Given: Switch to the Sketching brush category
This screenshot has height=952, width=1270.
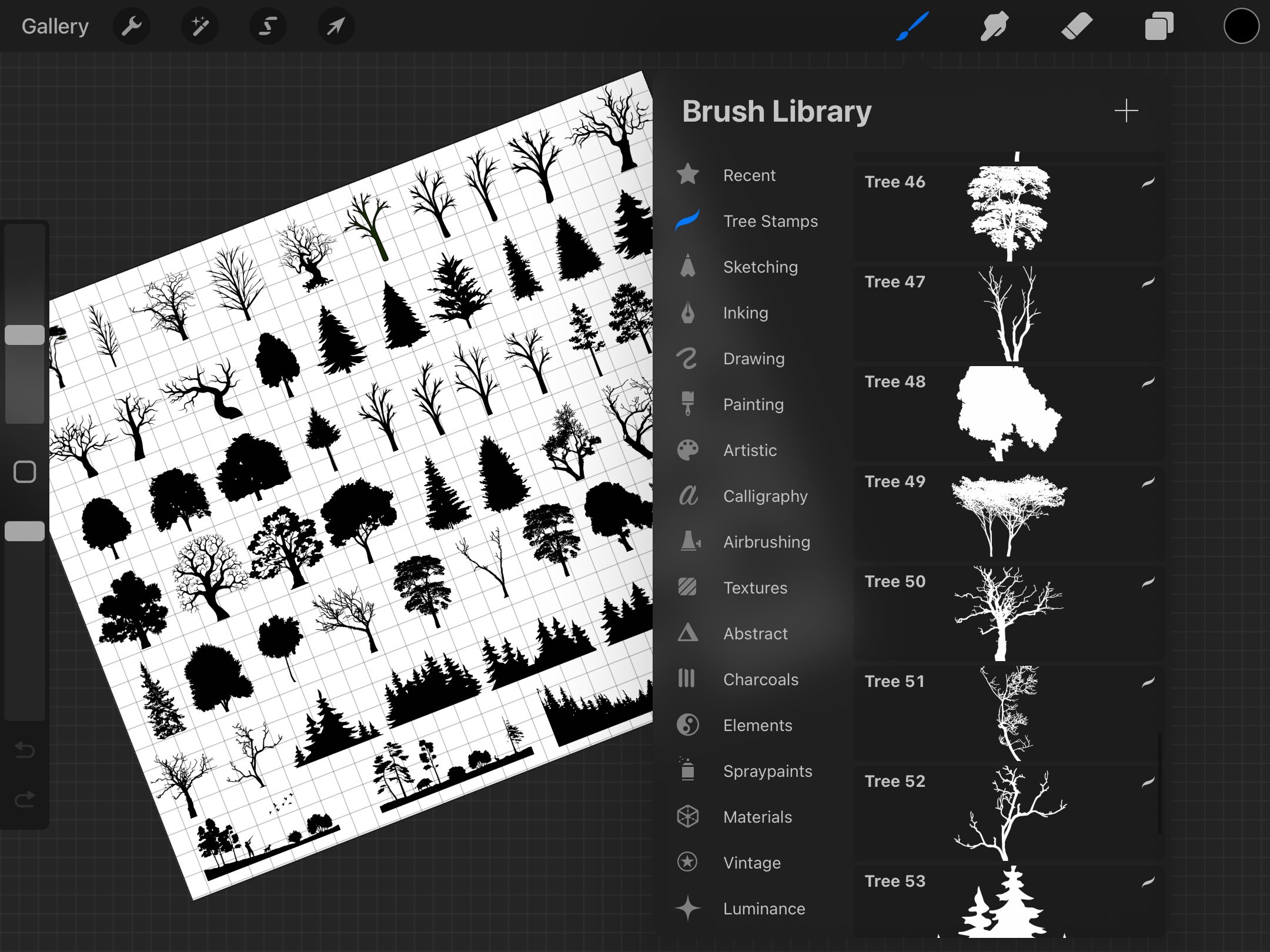Looking at the screenshot, I should (760, 267).
